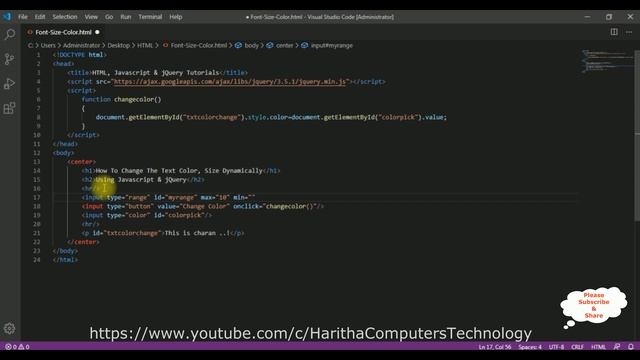The height and width of the screenshot is (360, 640).
Task: Click the HTML folder breadcrumb segment
Action: [x=145, y=45]
